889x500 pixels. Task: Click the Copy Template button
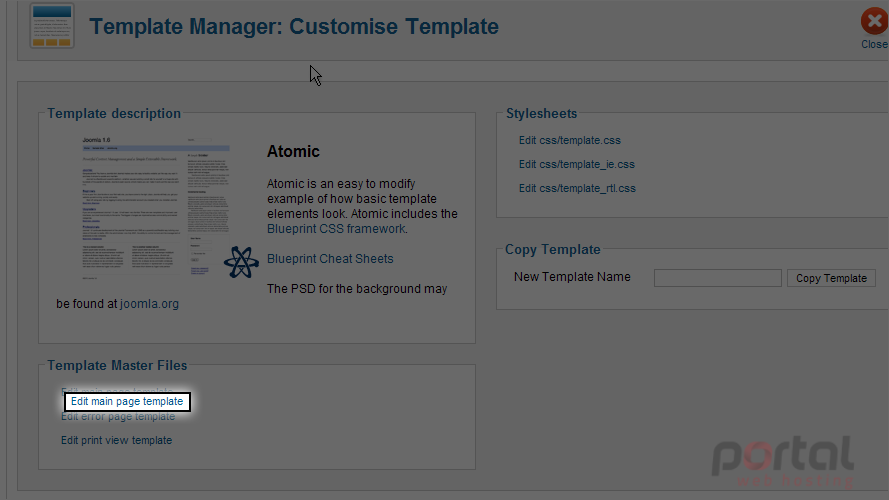point(831,278)
